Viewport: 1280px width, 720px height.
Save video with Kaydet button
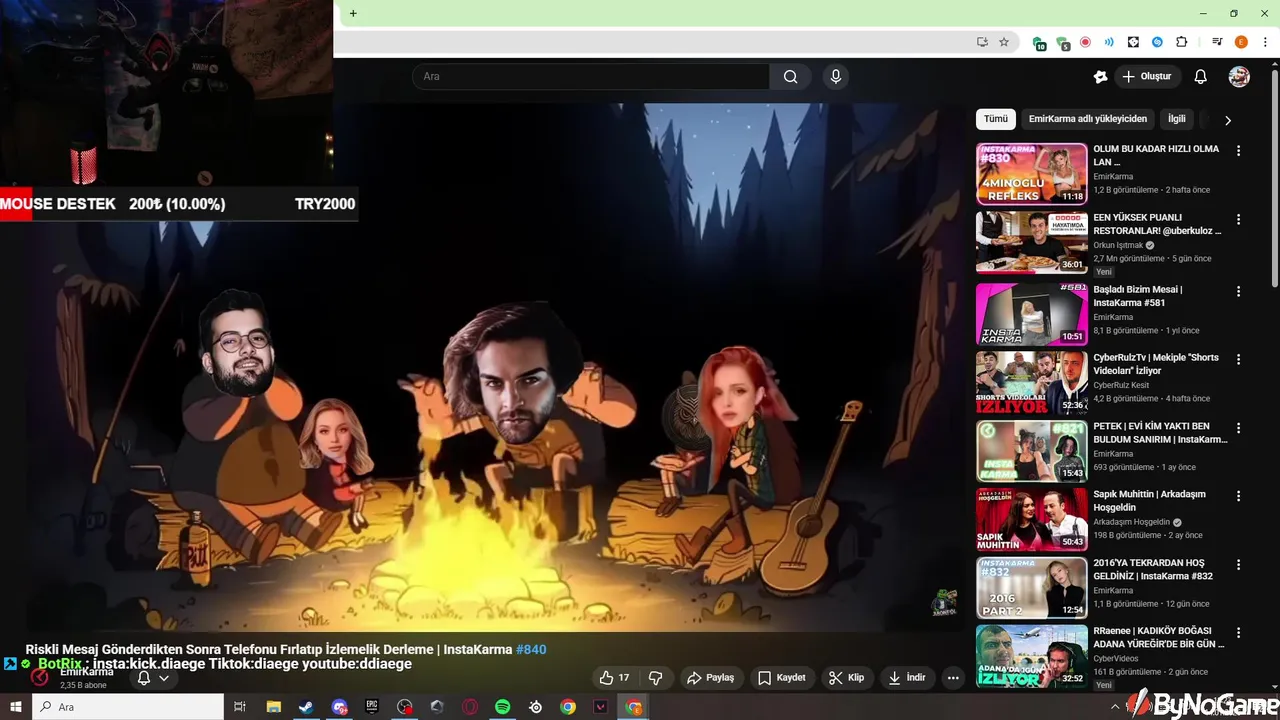tap(781, 678)
